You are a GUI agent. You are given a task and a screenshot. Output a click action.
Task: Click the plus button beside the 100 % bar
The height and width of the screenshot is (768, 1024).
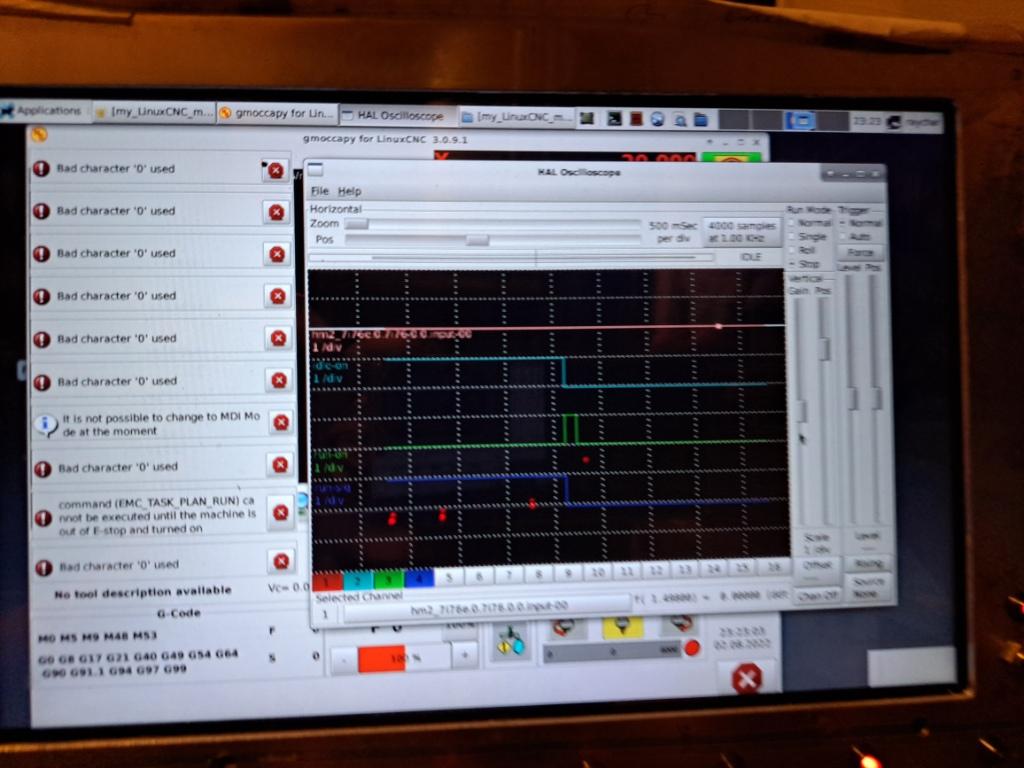click(464, 655)
